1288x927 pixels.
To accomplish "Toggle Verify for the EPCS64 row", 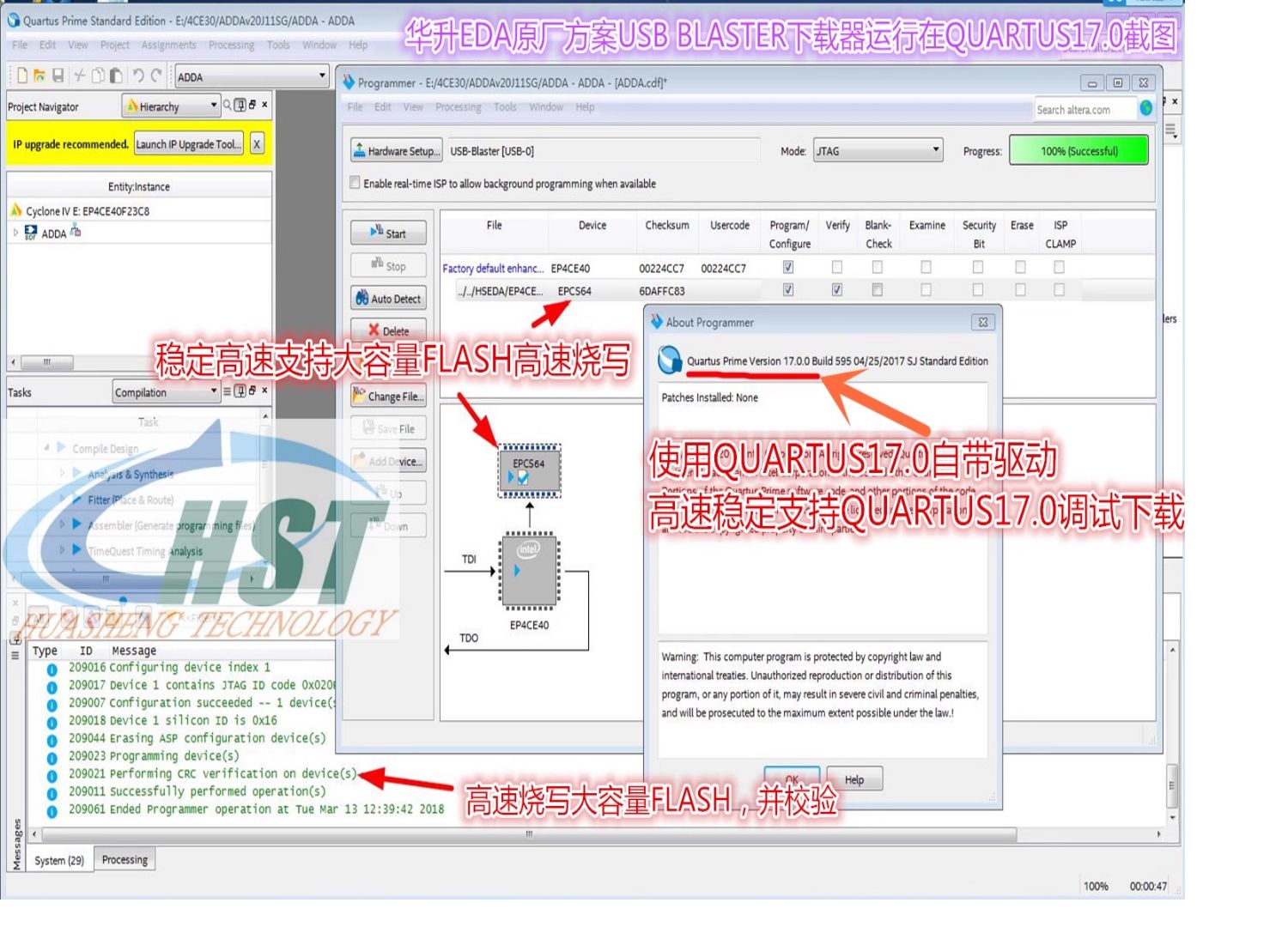I will point(837,290).
